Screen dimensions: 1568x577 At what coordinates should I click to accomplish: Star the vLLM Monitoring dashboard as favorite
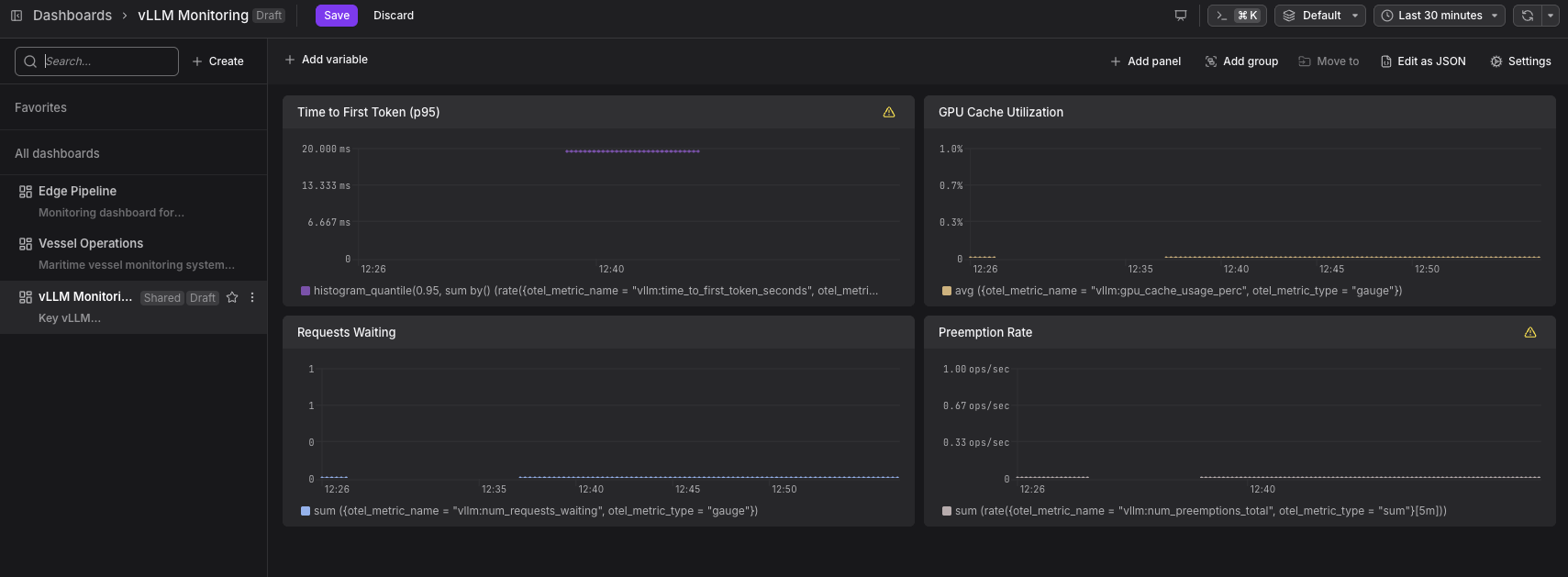pos(232,297)
